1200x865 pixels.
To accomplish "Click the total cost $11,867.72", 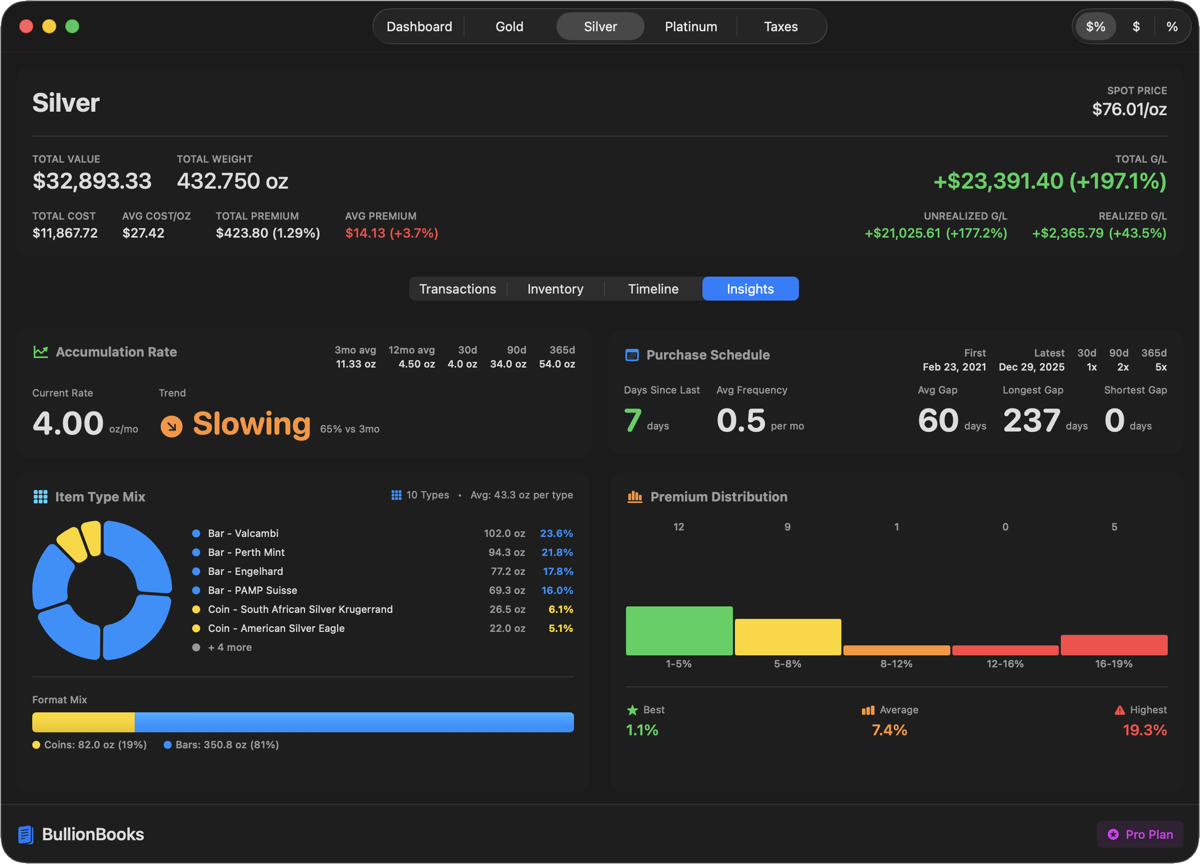I will pos(65,233).
